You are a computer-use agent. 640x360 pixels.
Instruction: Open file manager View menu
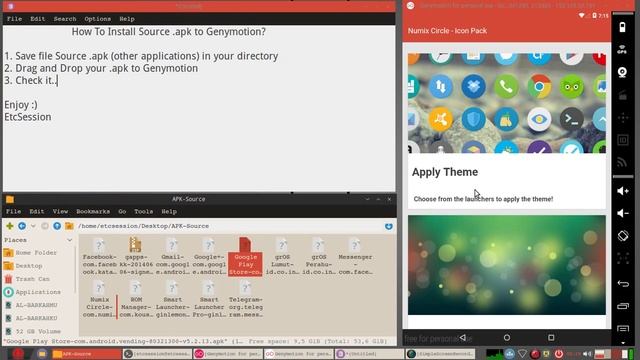[60, 211]
